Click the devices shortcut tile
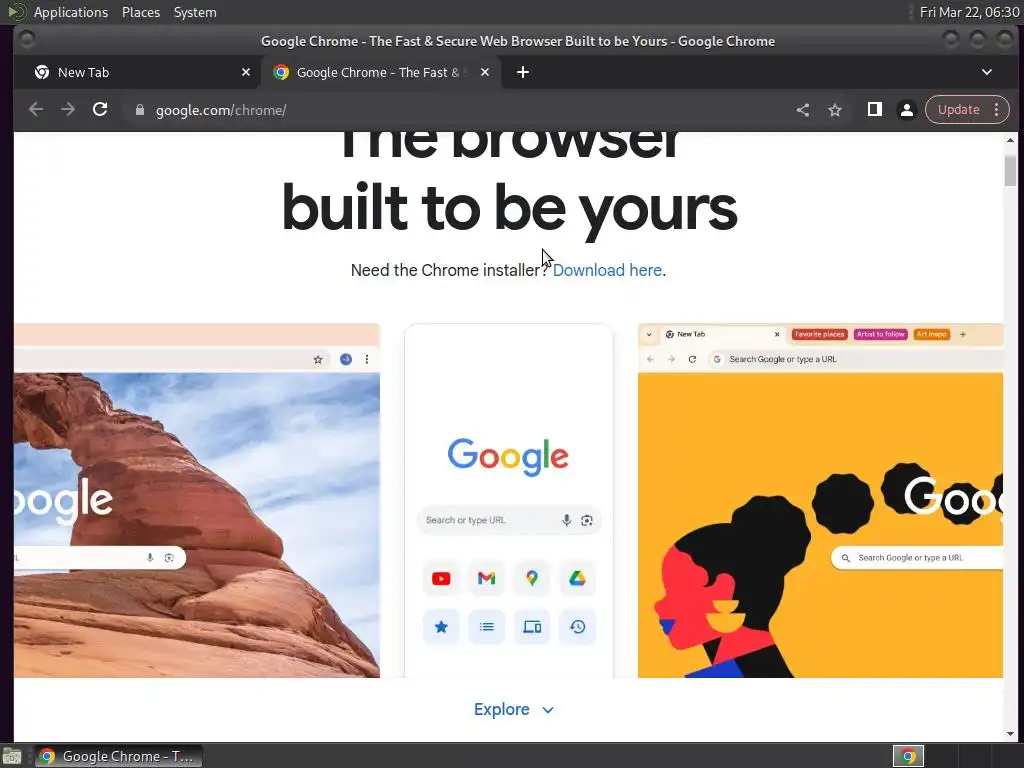This screenshot has width=1024, height=768. 532,627
